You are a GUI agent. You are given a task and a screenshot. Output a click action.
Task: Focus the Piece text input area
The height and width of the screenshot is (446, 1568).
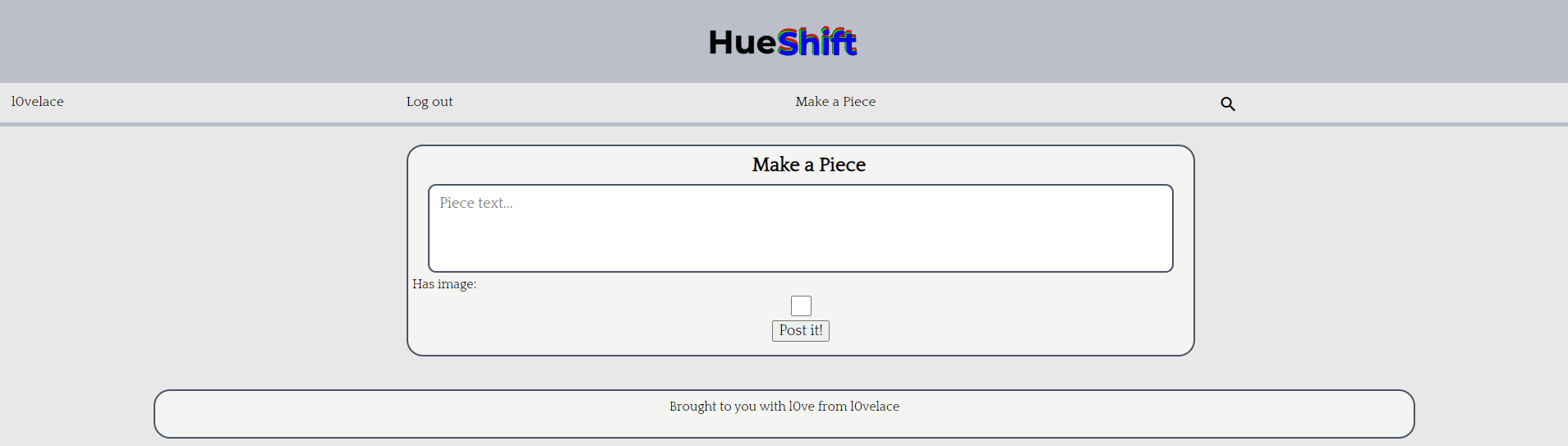[801, 228]
